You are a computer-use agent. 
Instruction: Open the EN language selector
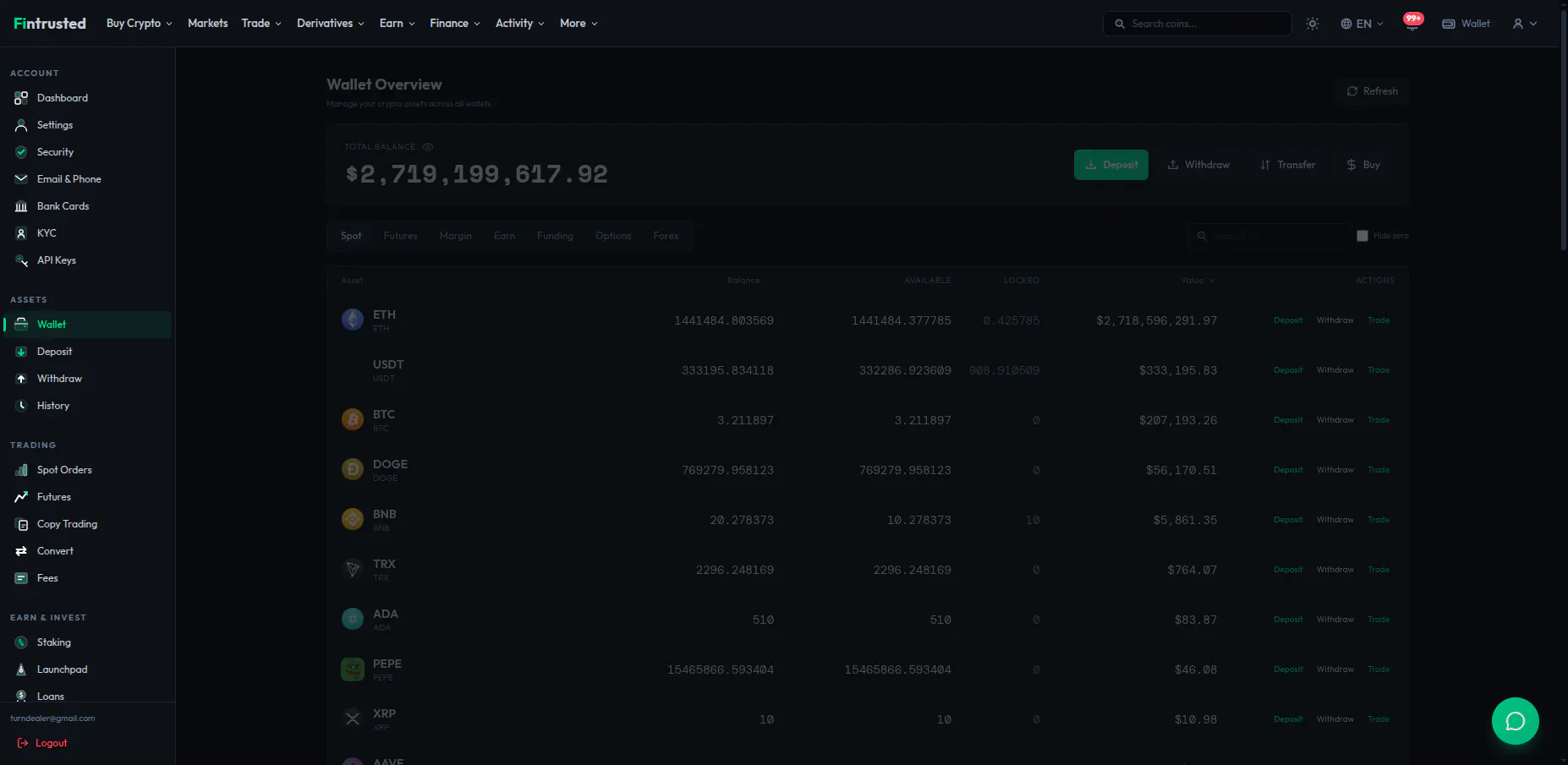tap(1362, 24)
